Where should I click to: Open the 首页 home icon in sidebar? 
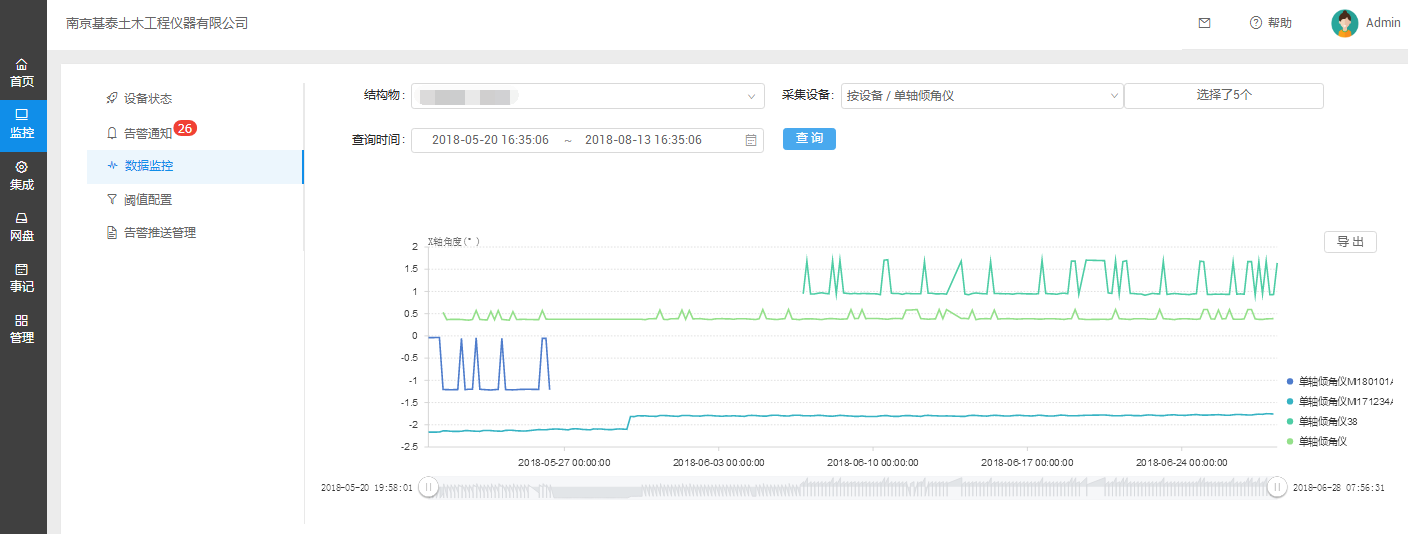pyautogui.click(x=22, y=65)
